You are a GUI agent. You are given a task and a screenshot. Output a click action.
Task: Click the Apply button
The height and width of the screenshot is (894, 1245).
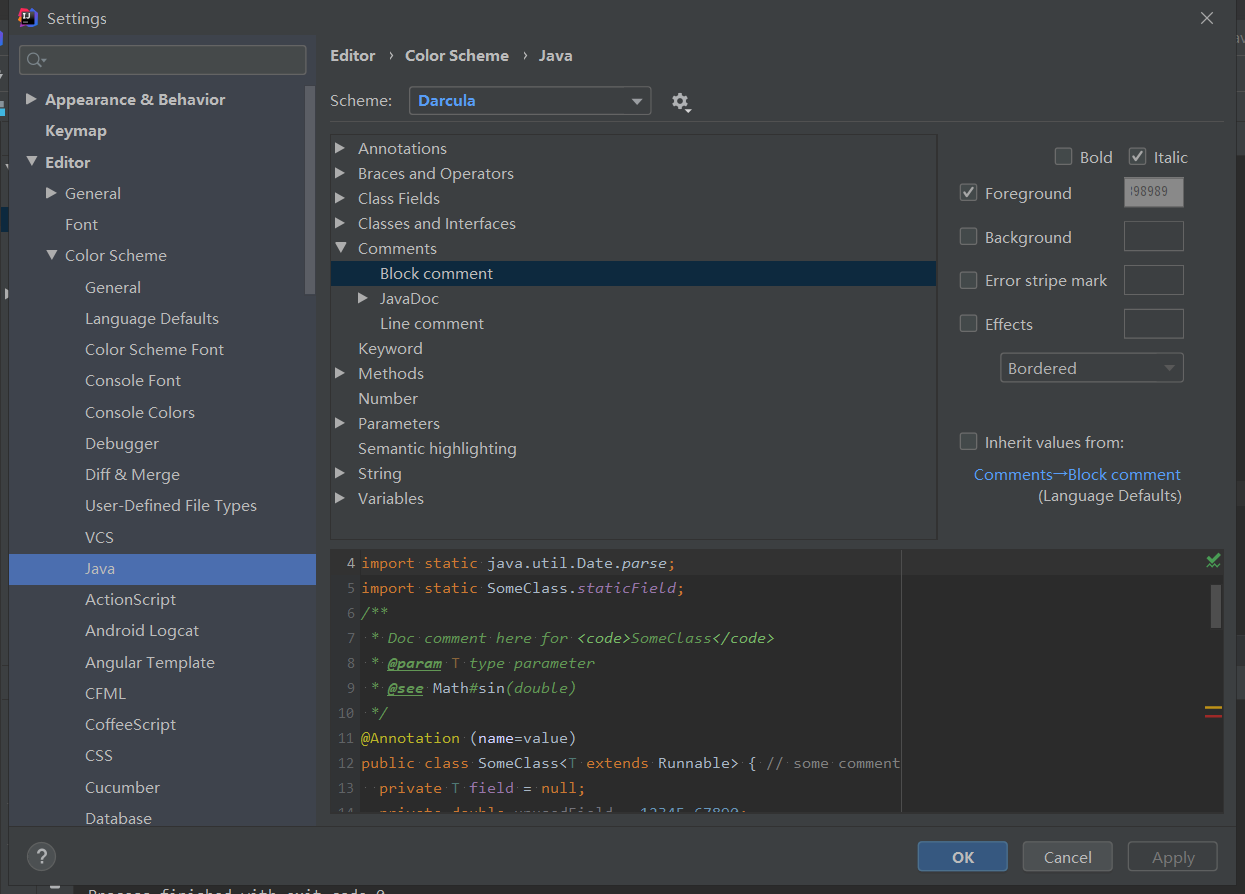(1173, 857)
